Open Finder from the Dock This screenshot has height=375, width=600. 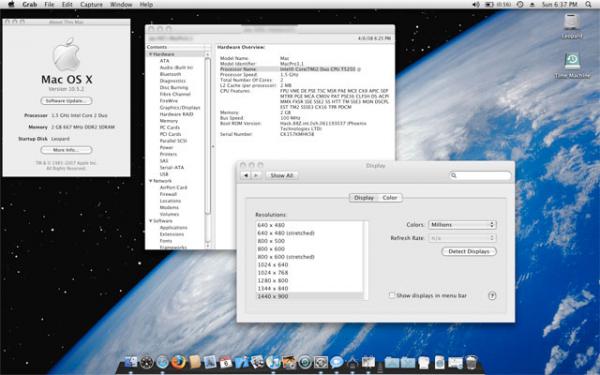130,362
